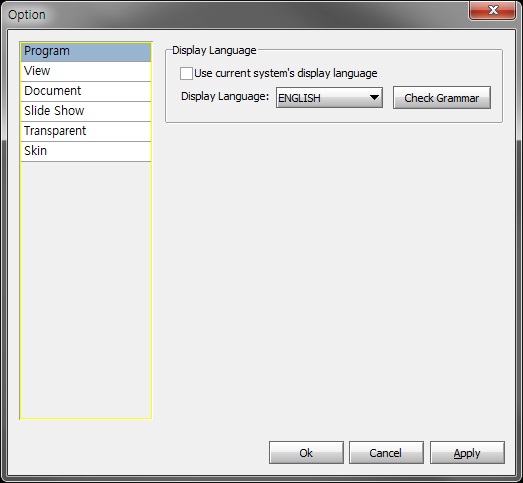
Task: Click the 'Use current system's display language' label text
Action: point(286,73)
